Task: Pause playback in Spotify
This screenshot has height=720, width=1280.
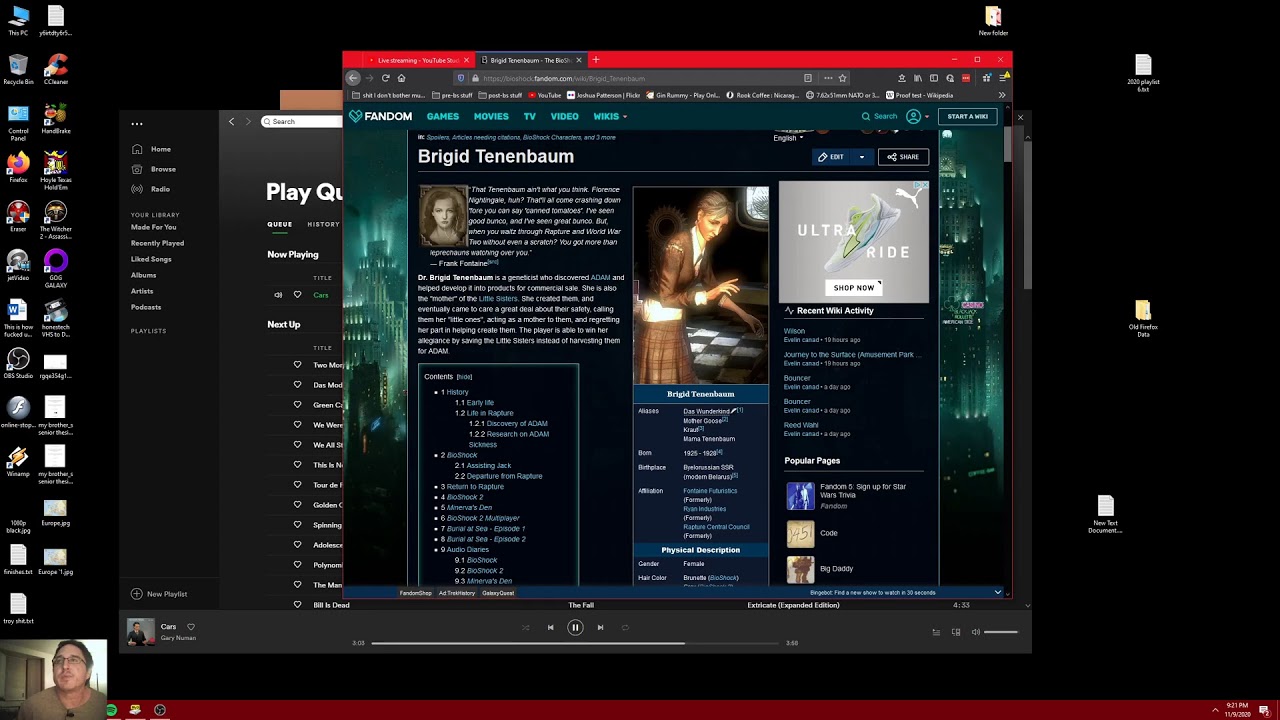Action: point(575,627)
